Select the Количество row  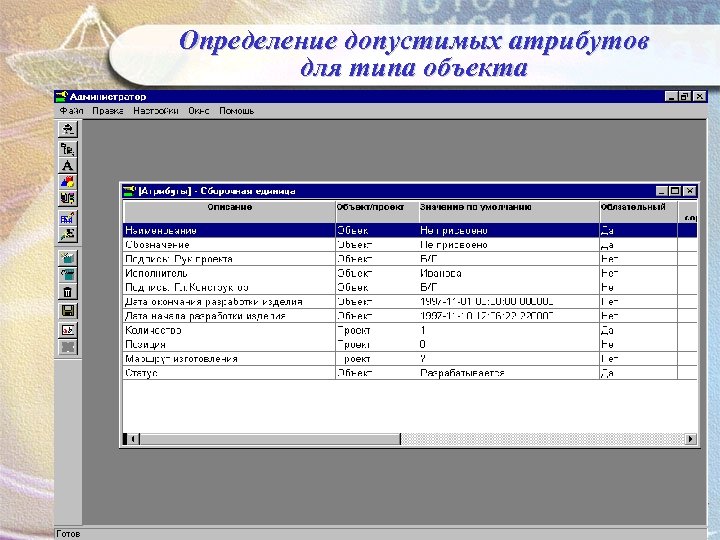(x=410, y=330)
